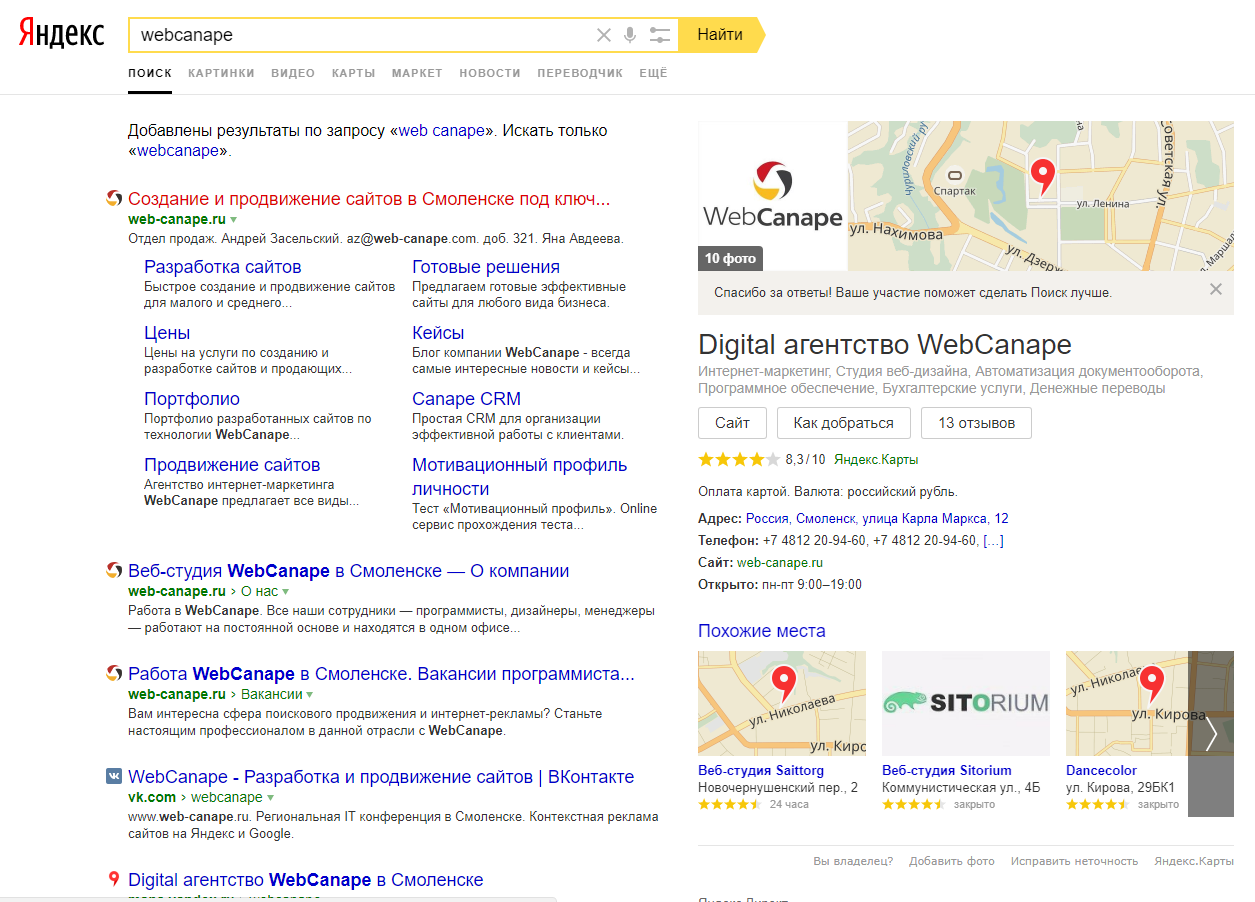1255x902 pixels.
Task: Click 'Веб-студия Sitorium' place name
Action: 947,771
